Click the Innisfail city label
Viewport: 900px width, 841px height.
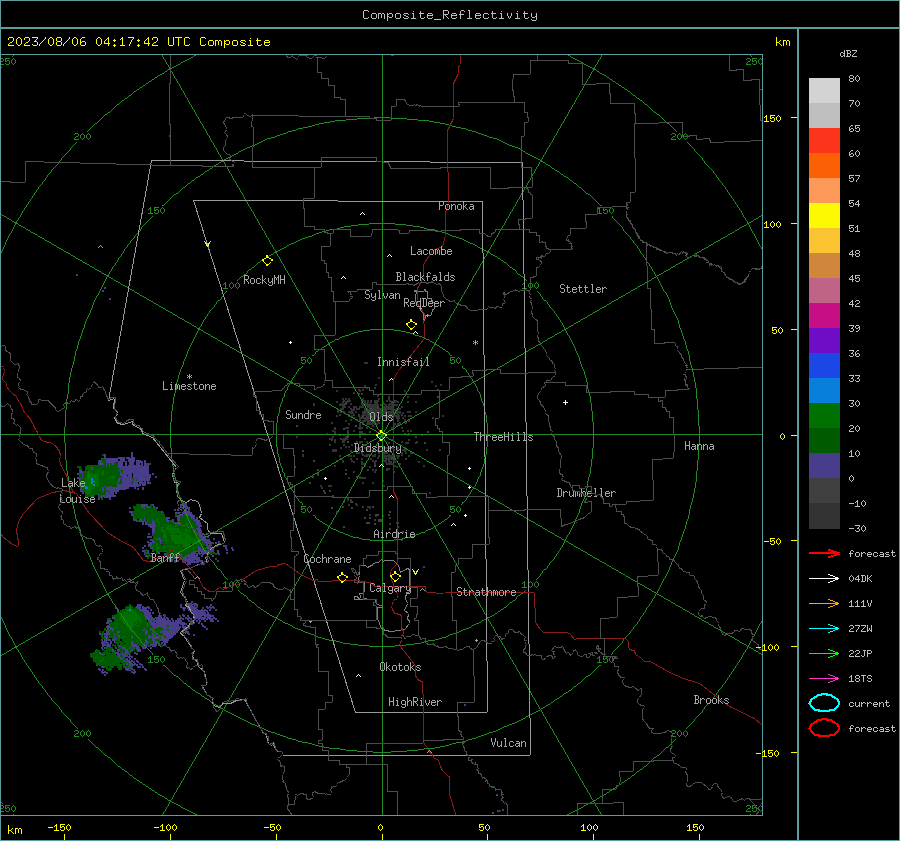point(403,362)
